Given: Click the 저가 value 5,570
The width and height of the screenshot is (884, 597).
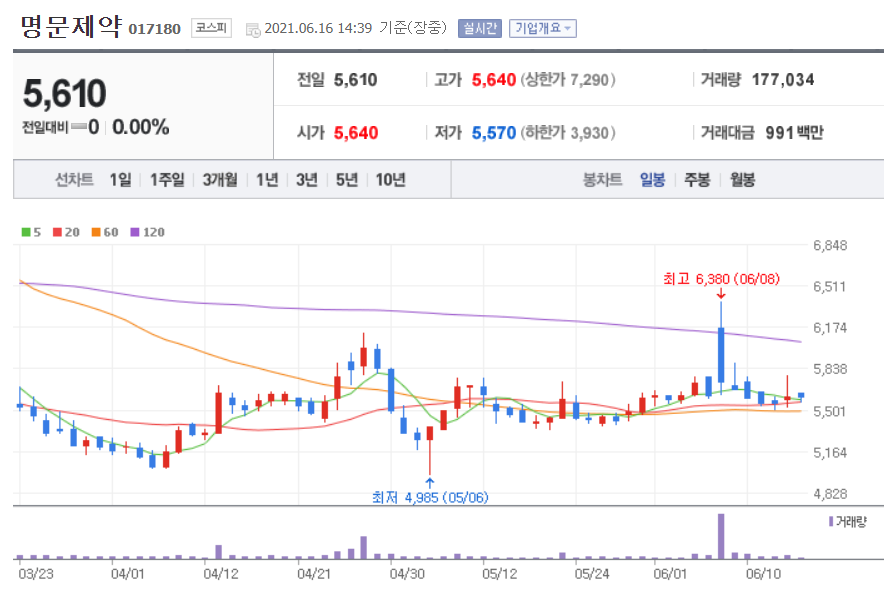Looking at the screenshot, I should pyautogui.click(x=494, y=133).
